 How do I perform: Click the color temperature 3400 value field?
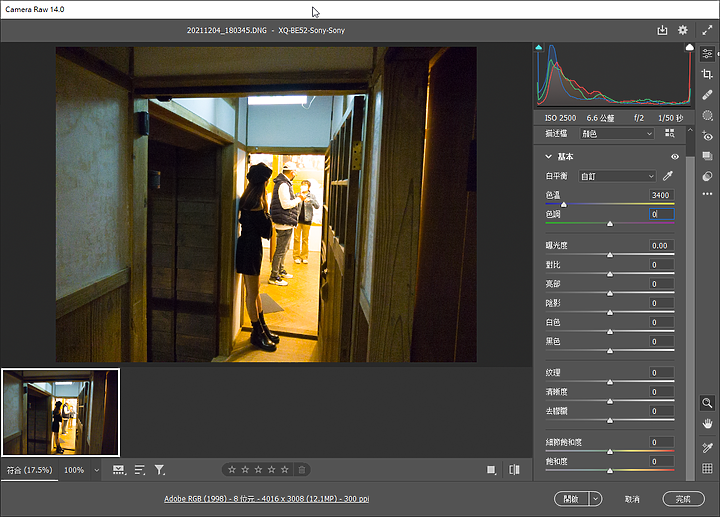tap(662, 195)
